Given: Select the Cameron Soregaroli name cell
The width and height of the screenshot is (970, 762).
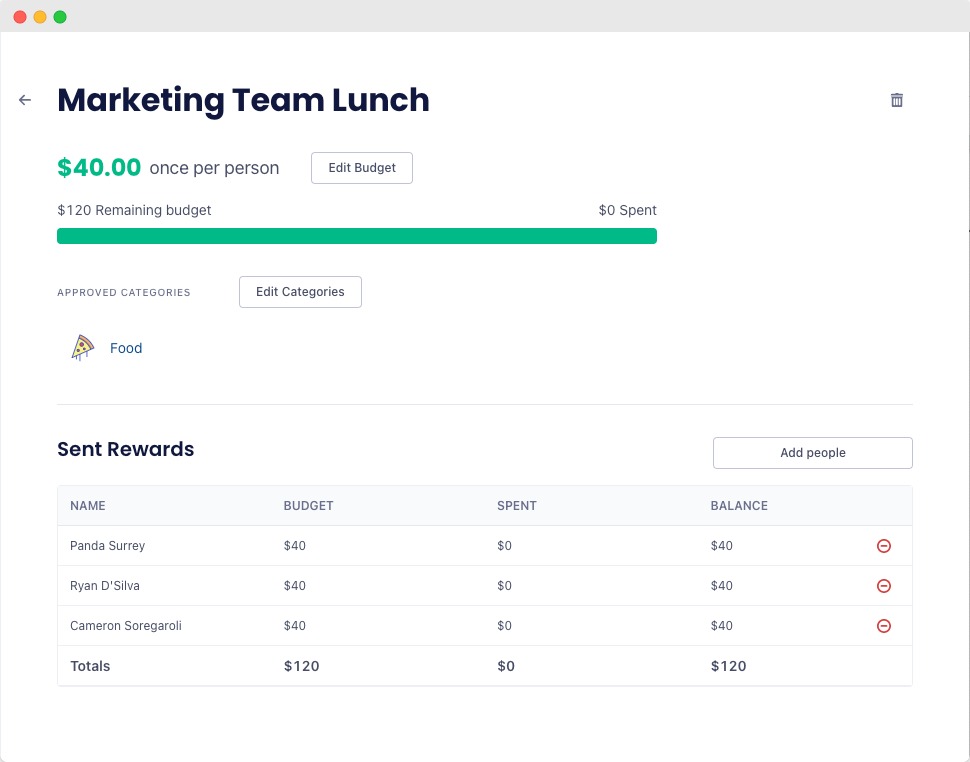Looking at the screenshot, I should [126, 626].
